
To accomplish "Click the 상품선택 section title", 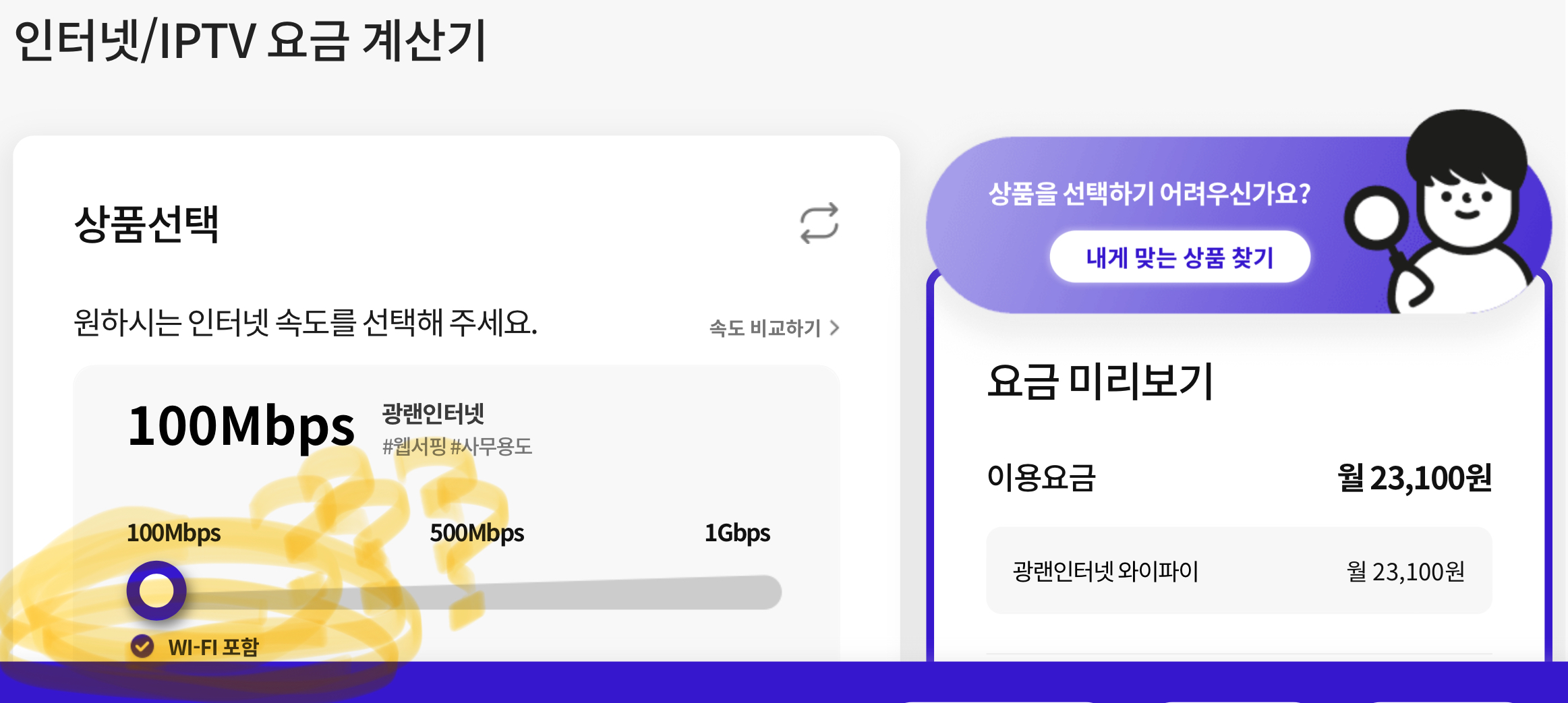I will [x=146, y=224].
